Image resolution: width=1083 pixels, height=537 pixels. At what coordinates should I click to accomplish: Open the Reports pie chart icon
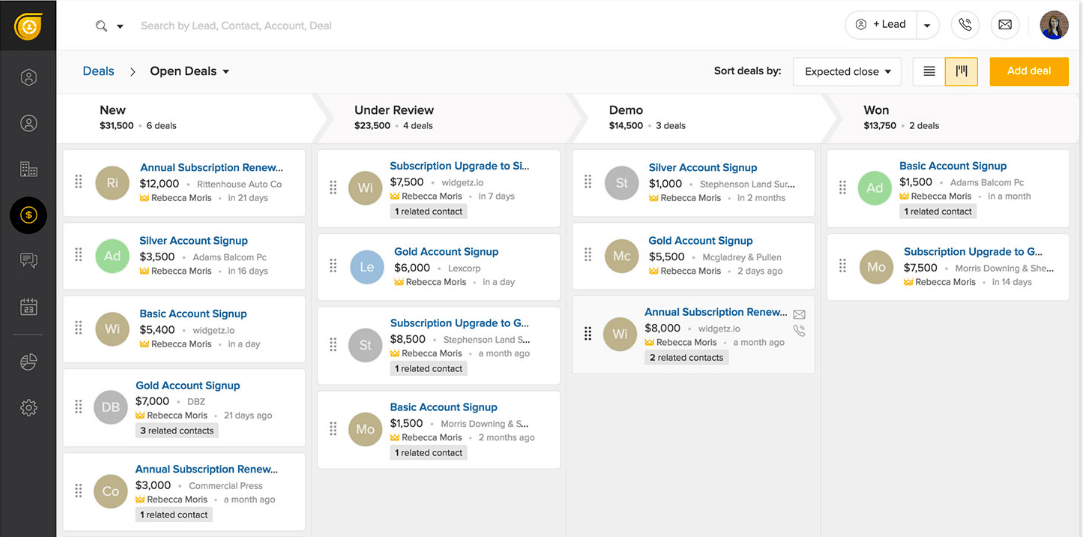[28, 362]
